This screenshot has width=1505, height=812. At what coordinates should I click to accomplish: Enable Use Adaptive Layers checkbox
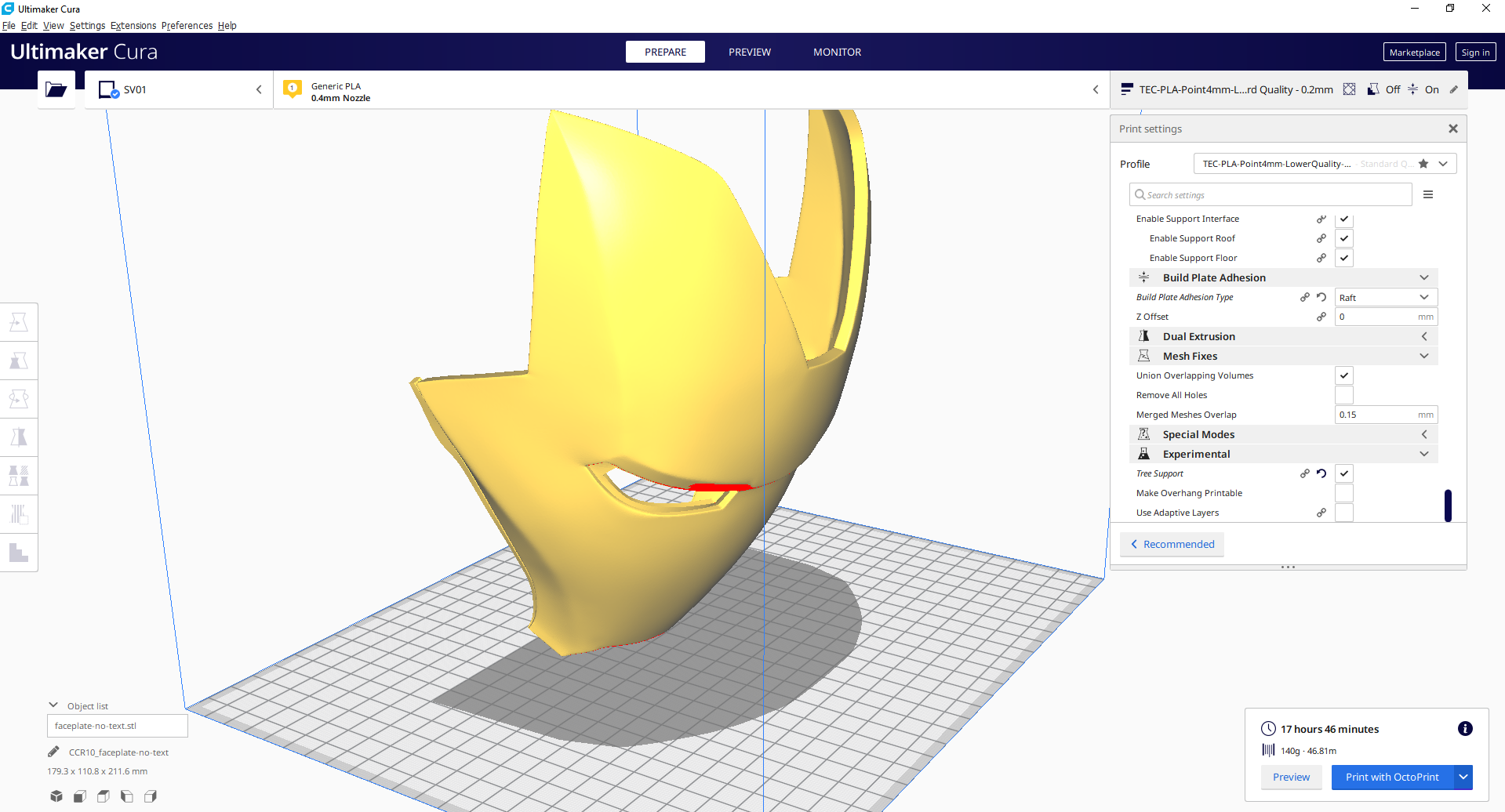coord(1344,513)
